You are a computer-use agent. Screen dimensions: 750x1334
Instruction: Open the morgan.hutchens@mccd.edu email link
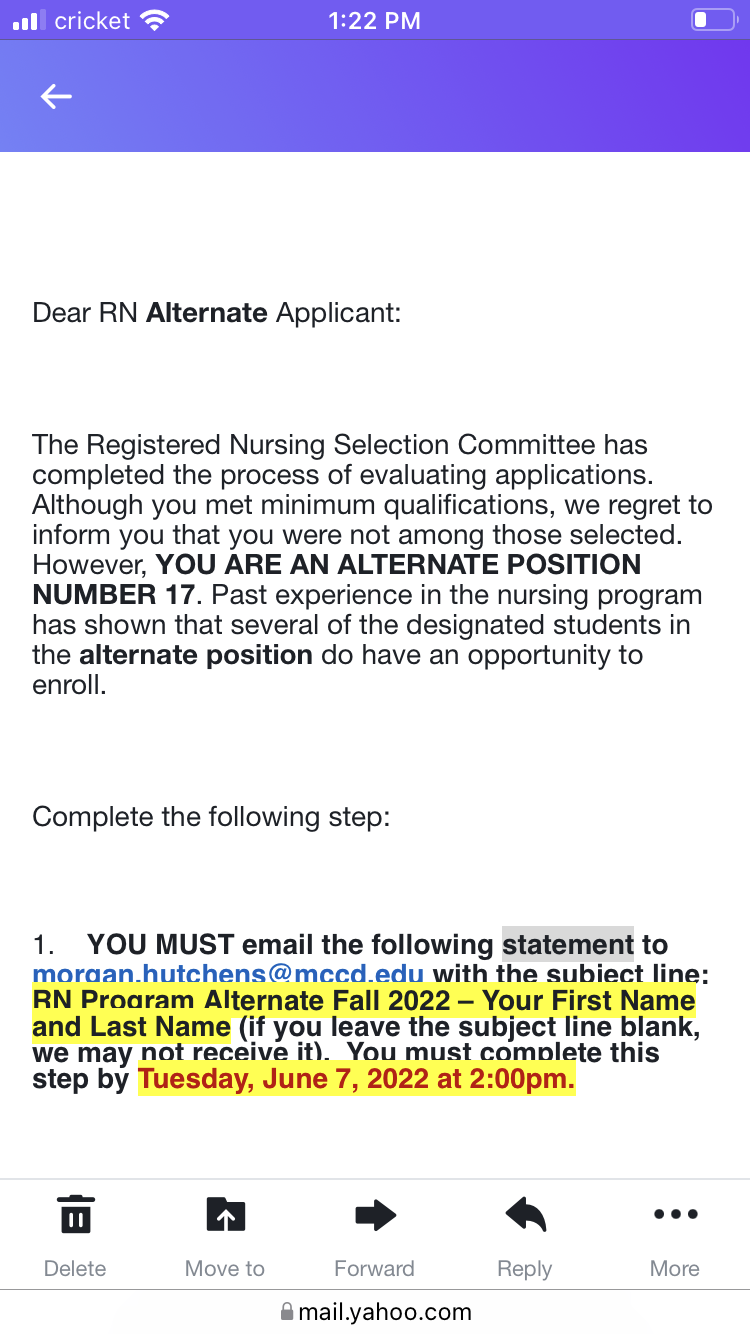click(228, 973)
